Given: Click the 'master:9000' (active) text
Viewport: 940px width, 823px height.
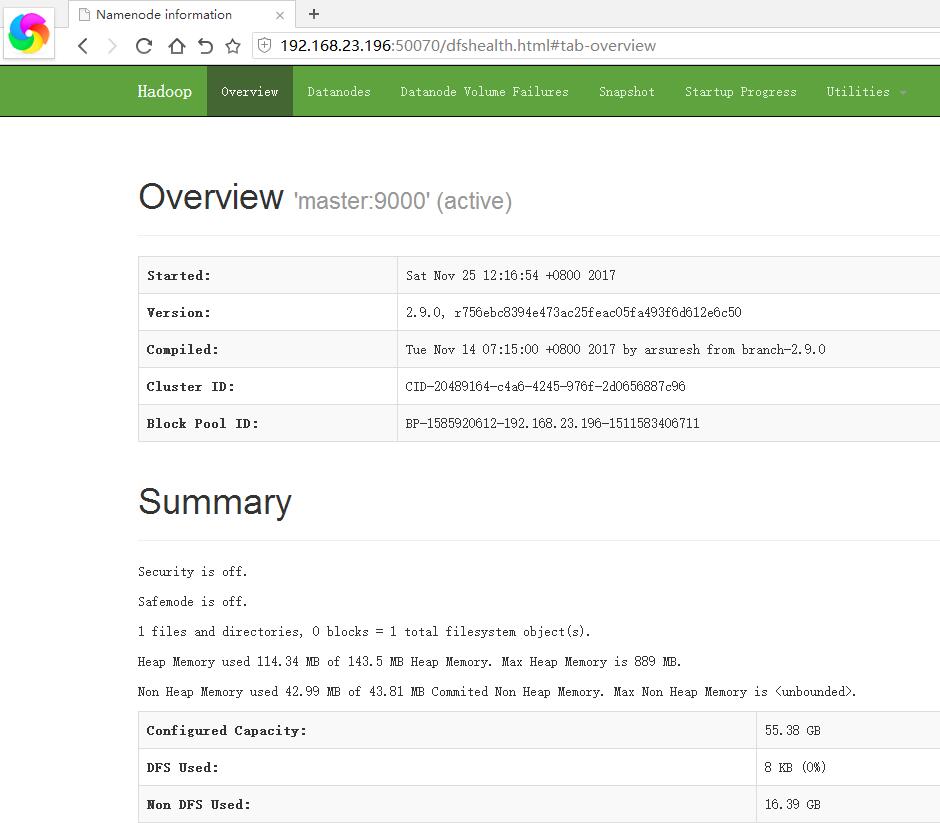Looking at the screenshot, I should pyautogui.click(x=403, y=201).
